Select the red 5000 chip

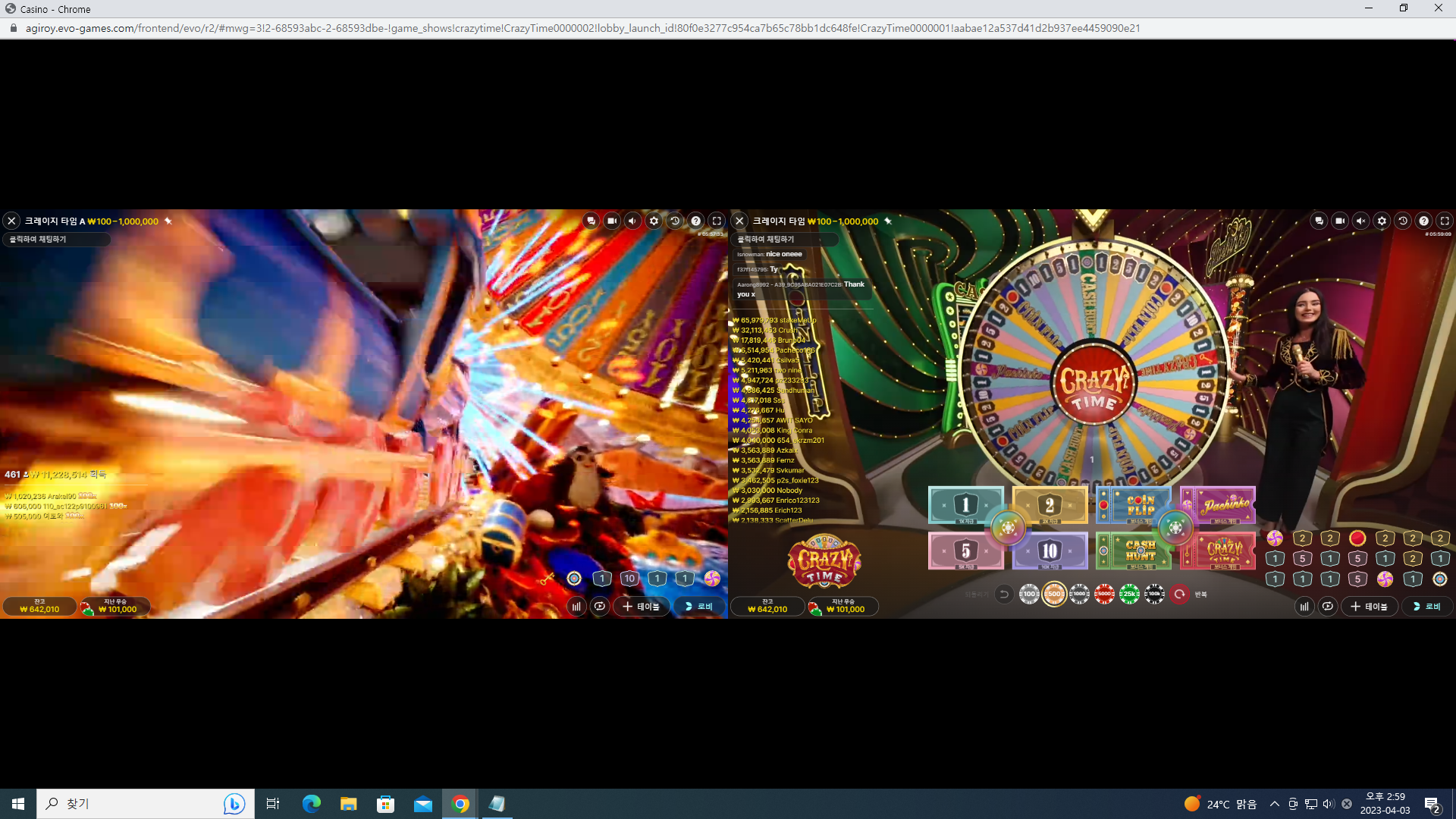(1104, 595)
